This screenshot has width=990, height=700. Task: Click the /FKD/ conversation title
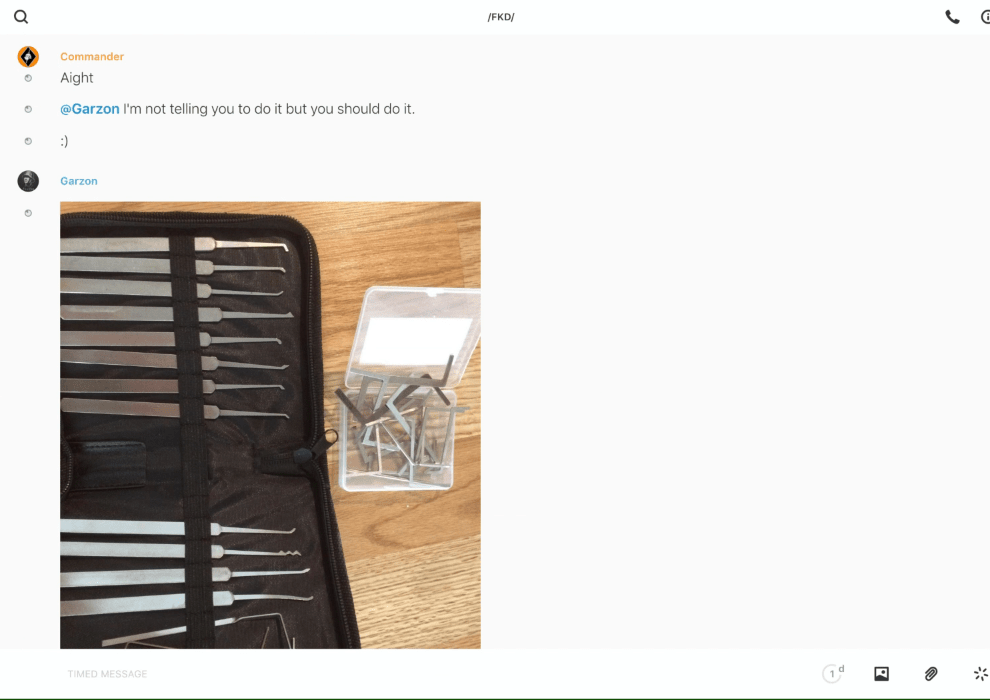coord(501,17)
